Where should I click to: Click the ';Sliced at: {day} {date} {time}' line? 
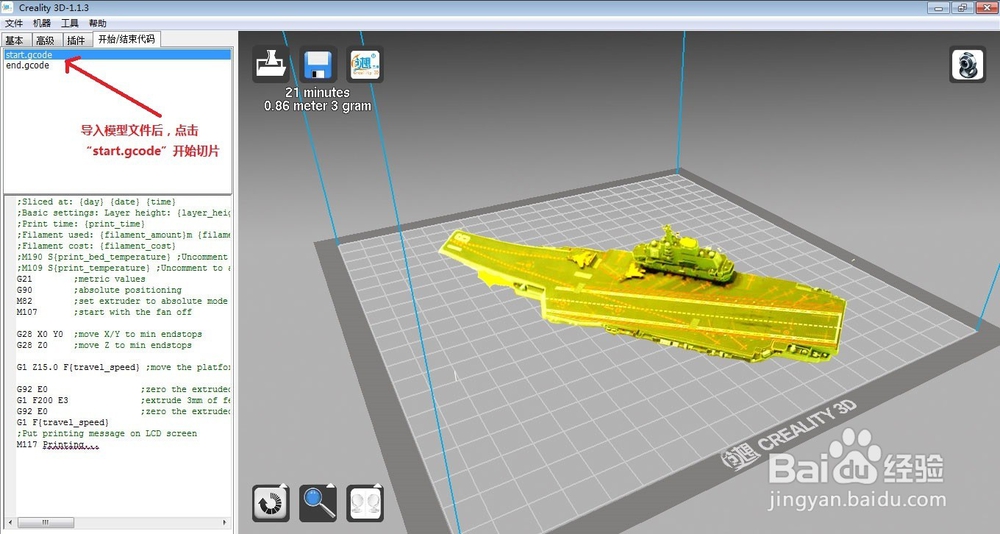point(96,202)
